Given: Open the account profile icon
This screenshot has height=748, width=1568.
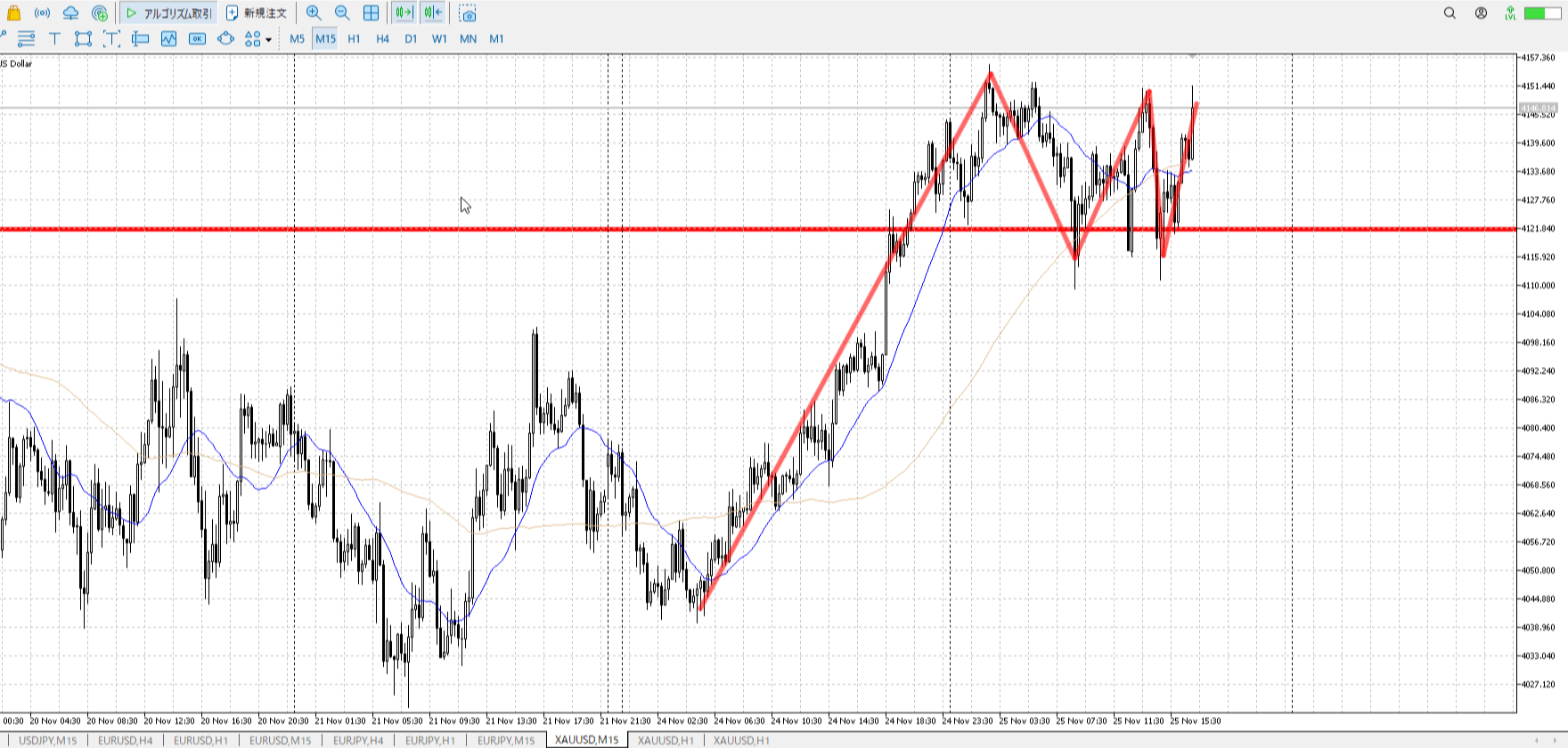Looking at the screenshot, I should tap(1481, 13).
